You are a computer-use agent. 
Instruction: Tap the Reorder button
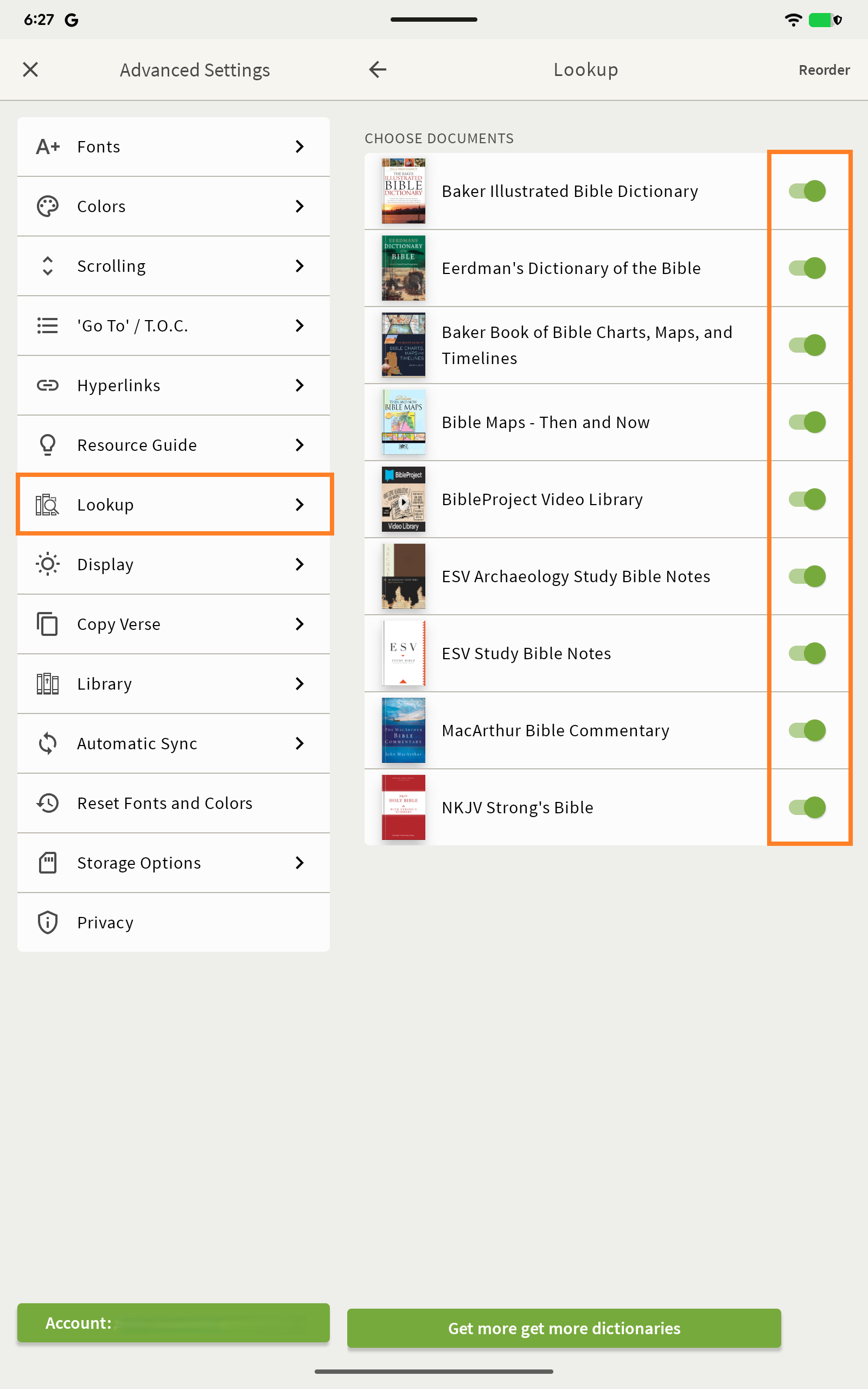coord(825,70)
